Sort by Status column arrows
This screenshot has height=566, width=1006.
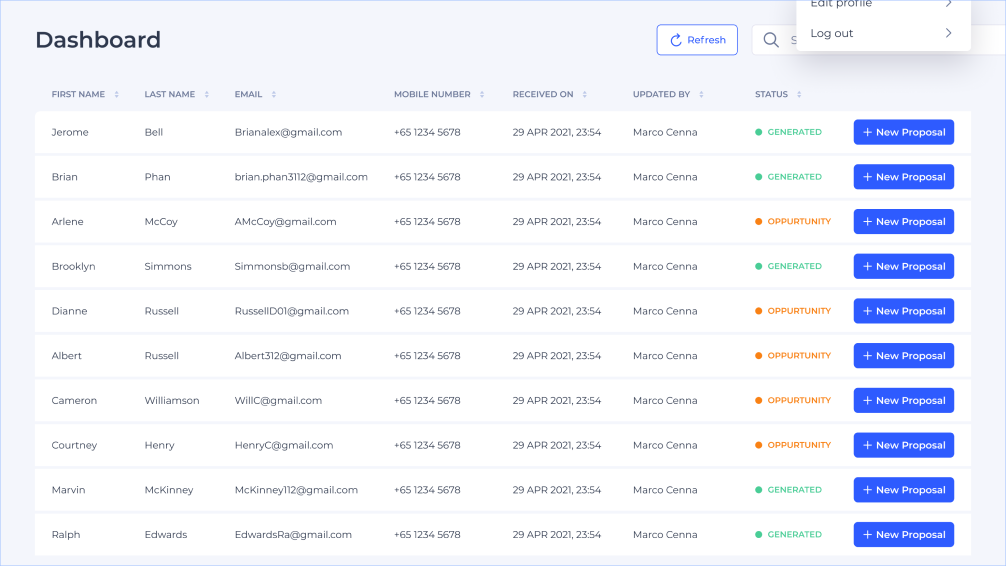tap(799, 95)
